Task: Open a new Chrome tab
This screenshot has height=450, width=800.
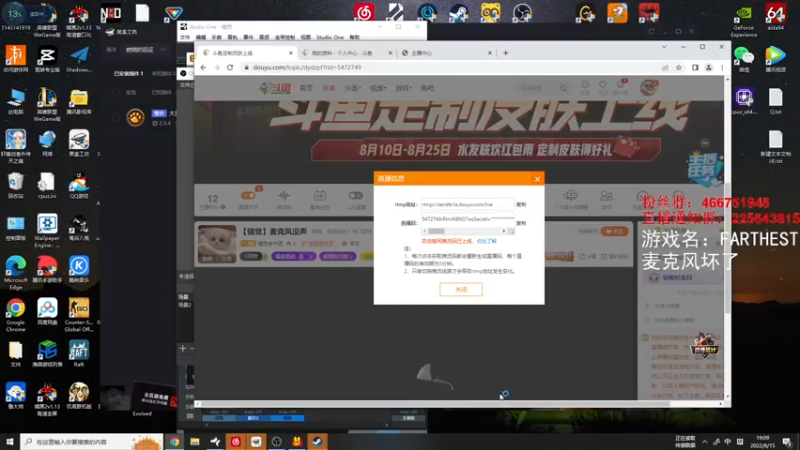Action: click(x=506, y=53)
